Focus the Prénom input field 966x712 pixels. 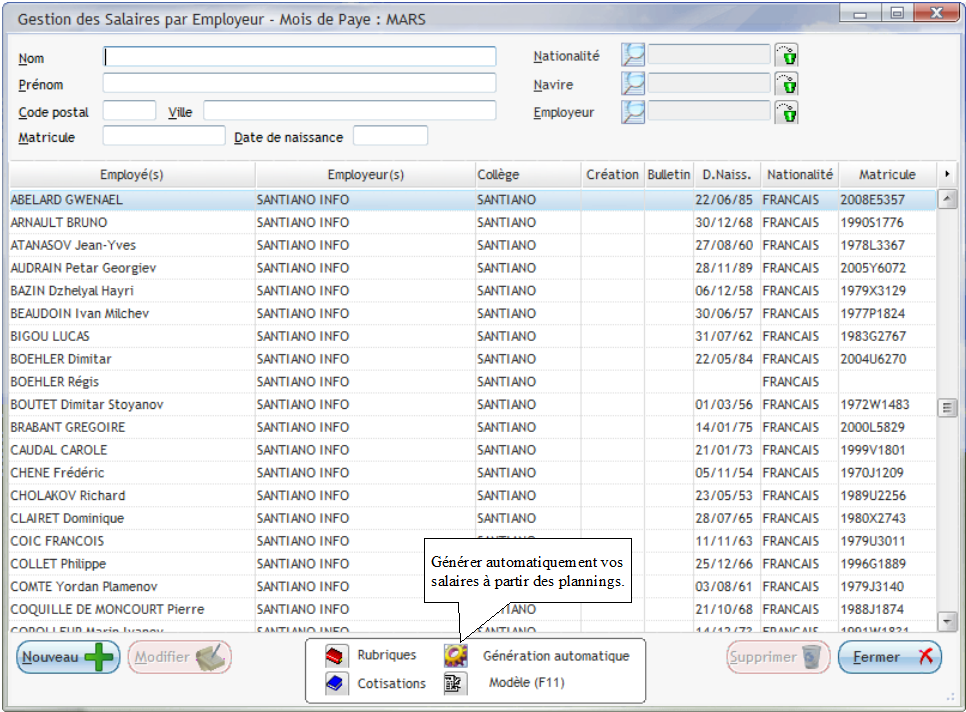click(x=299, y=84)
